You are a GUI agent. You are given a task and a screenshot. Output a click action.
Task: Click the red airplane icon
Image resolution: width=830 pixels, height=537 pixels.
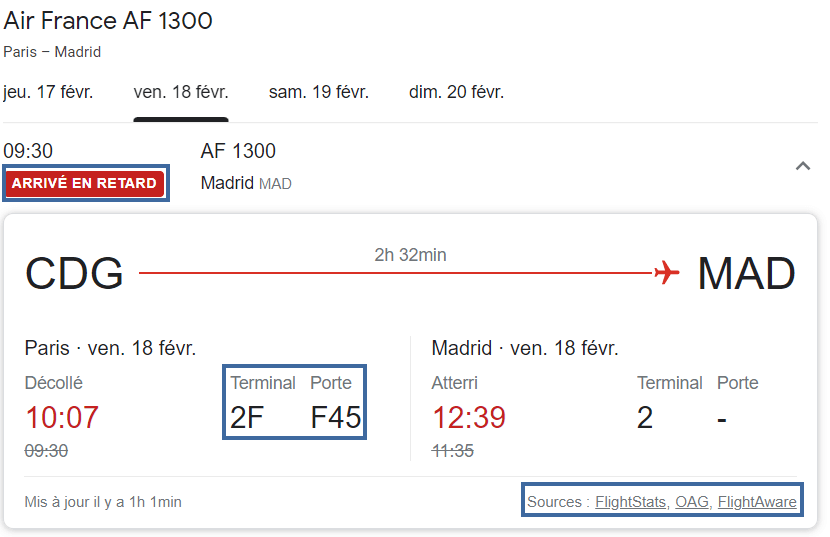coord(666,272)
